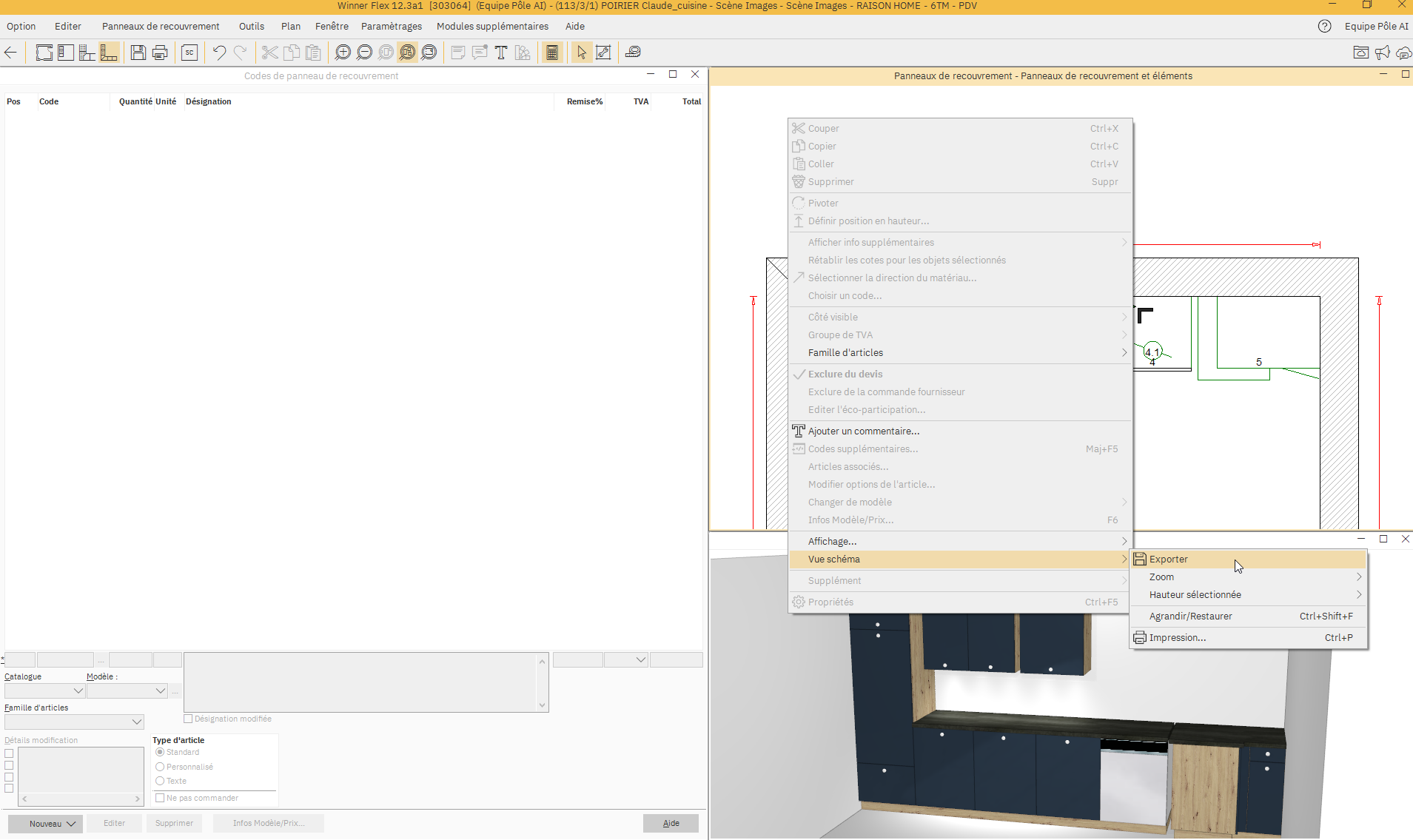The height and width of the screenshot is (840, 1413).
Task: Click the Save floppy disk icon
Action: tap(138, 53)
